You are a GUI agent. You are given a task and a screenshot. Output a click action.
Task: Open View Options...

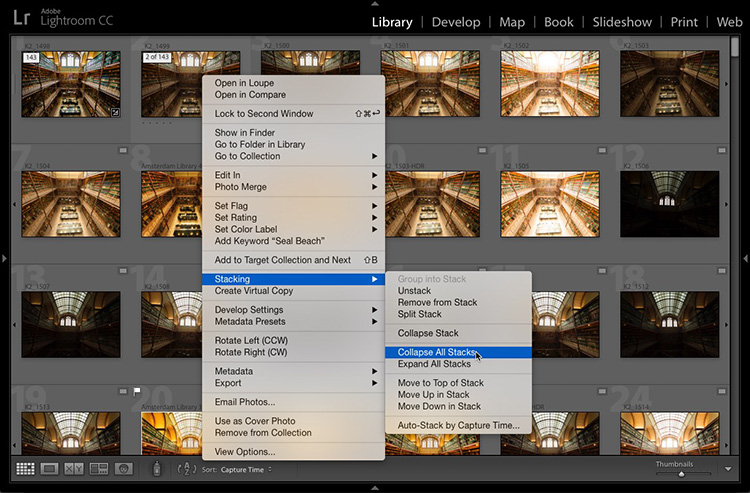(293, 451)
